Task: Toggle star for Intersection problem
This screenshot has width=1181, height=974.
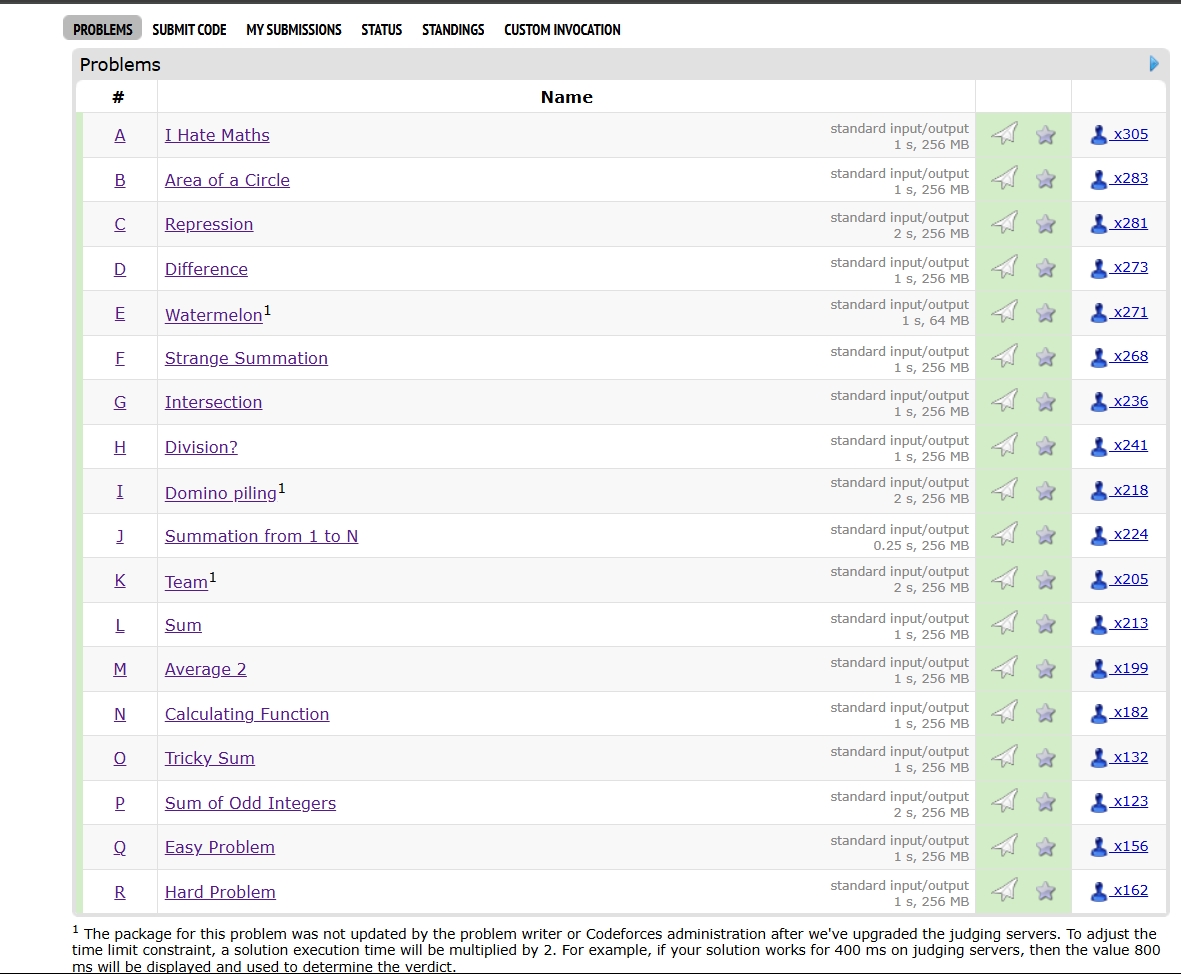Action: point(1045,402)
